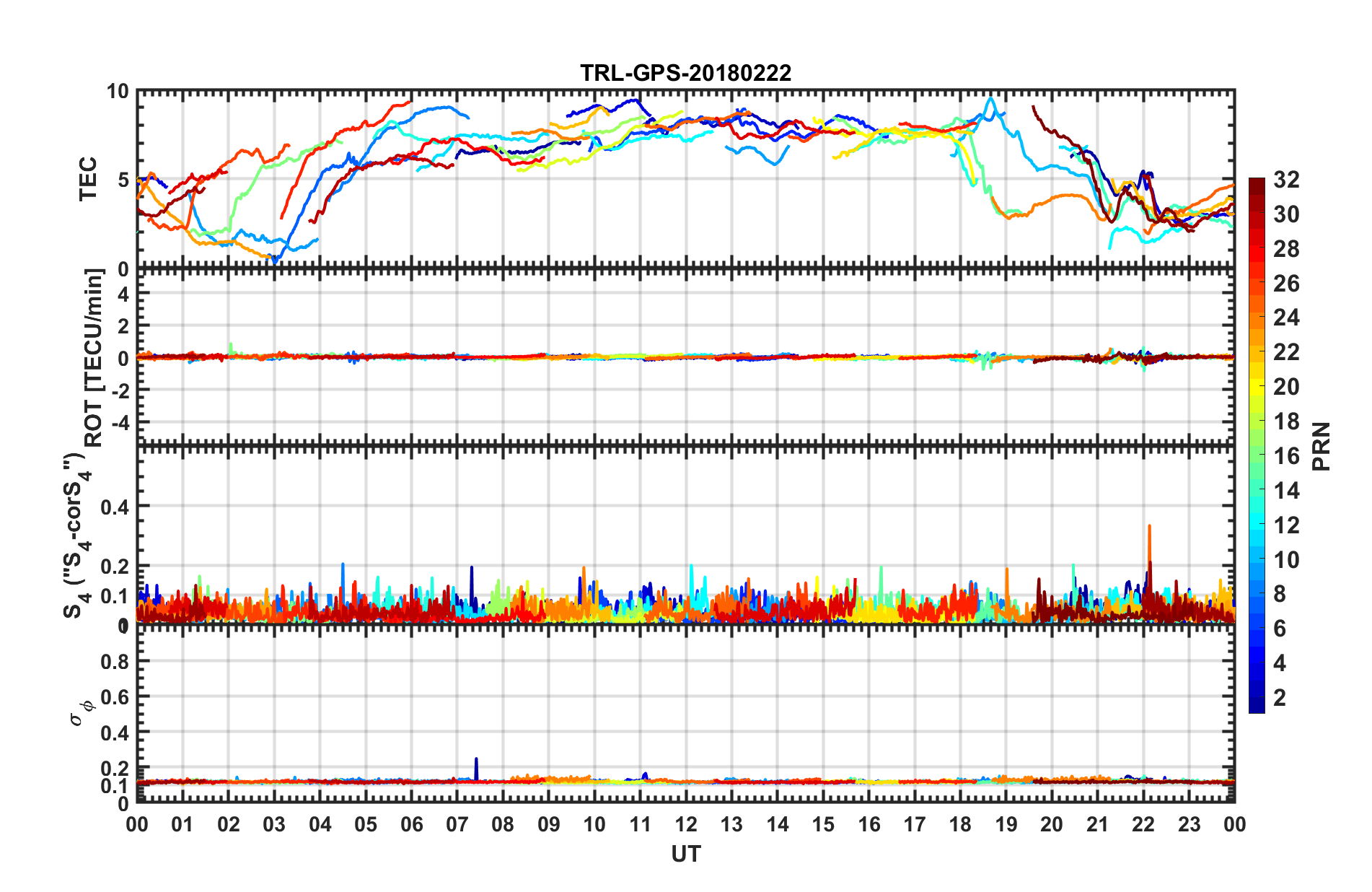Click the blue sigma phi spike near 07 UT
1372x892 pixels.
click(x=476, y=768)
